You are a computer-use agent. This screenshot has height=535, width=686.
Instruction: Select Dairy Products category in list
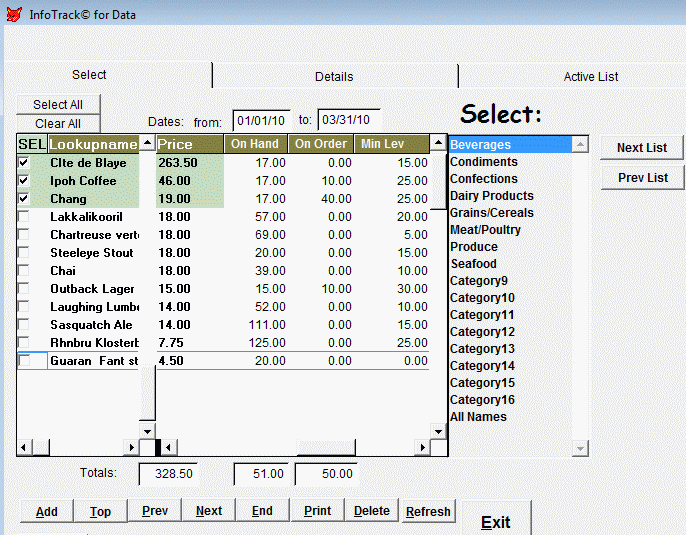click(491, 196)
